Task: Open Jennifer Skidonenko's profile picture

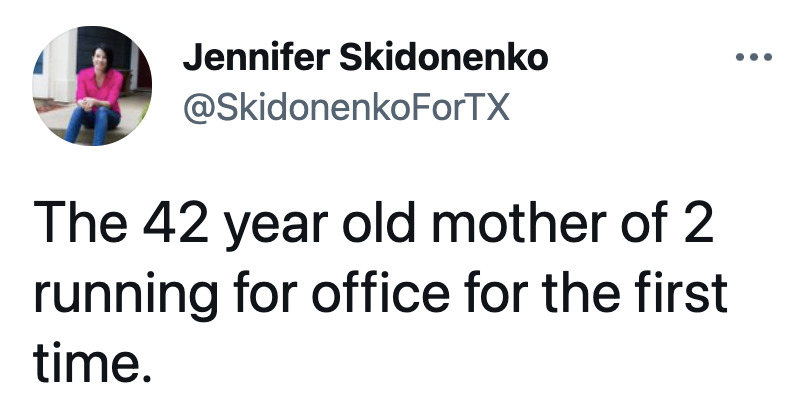Action: [x=92, y=86]
